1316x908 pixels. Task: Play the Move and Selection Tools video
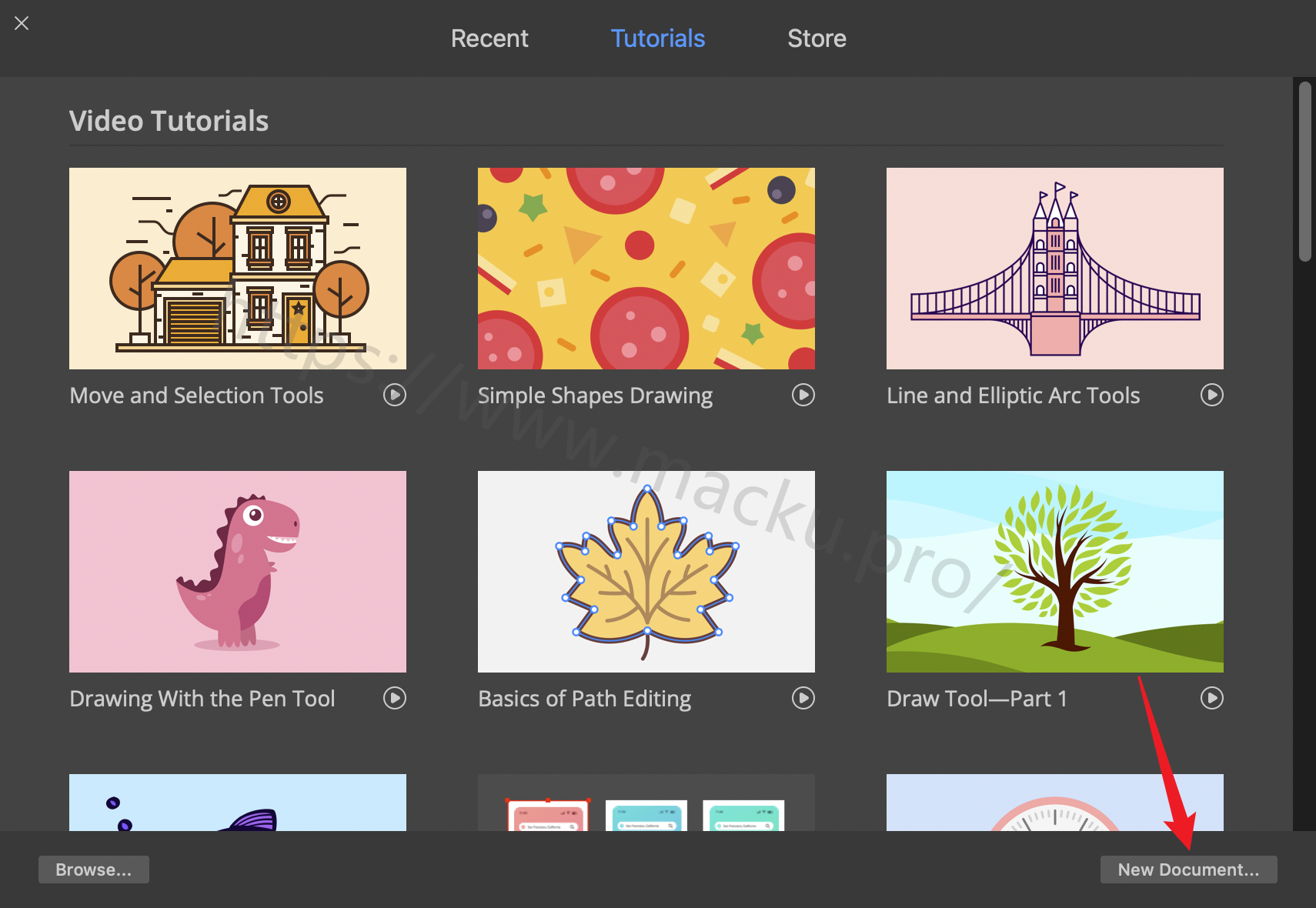pyautogui.click(x=395, y=395)
